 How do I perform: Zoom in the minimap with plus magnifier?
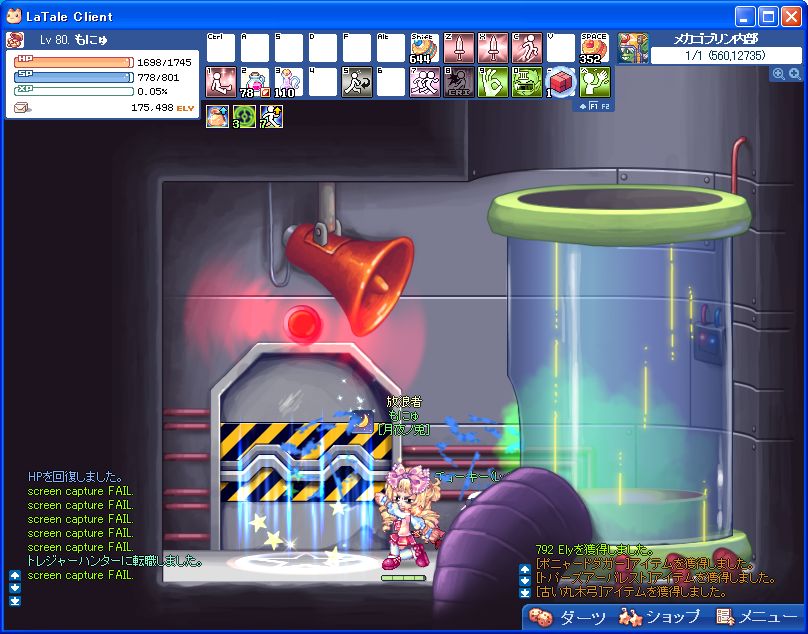pos(778,74)
